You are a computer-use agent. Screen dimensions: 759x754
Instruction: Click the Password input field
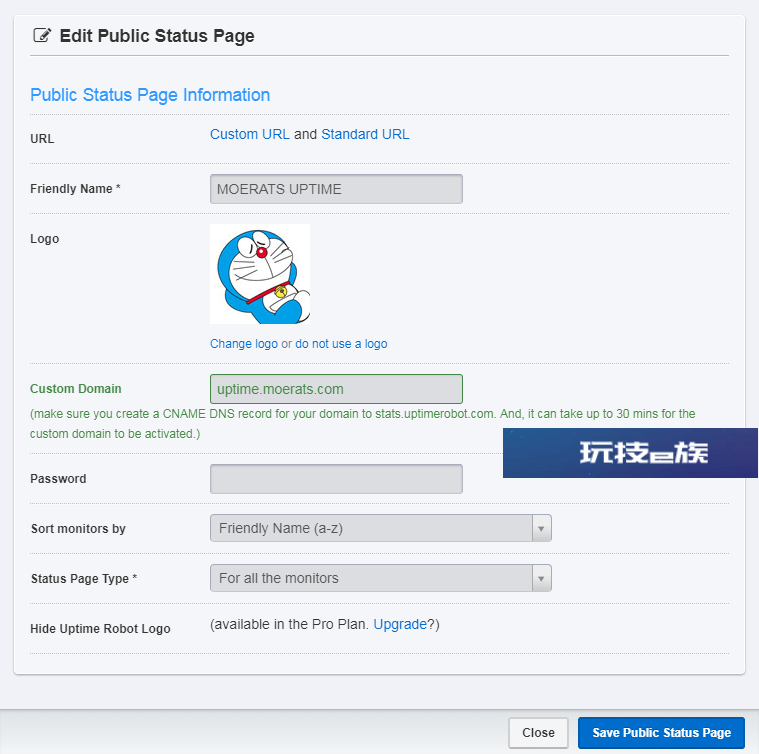[336, 479]
